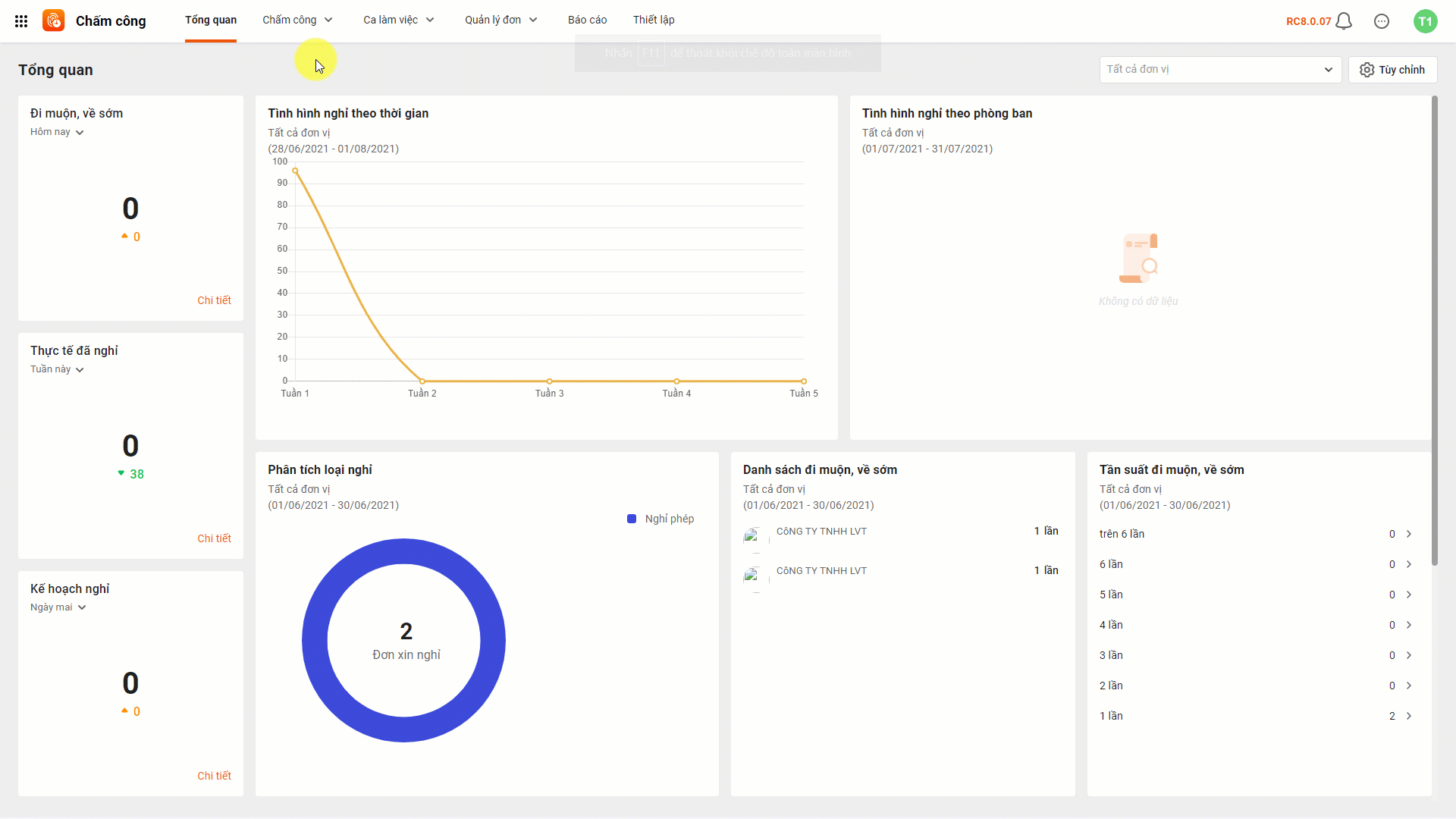Click the Chấm công orange app logo
The image size is (1456, 819).
[54, 20]
